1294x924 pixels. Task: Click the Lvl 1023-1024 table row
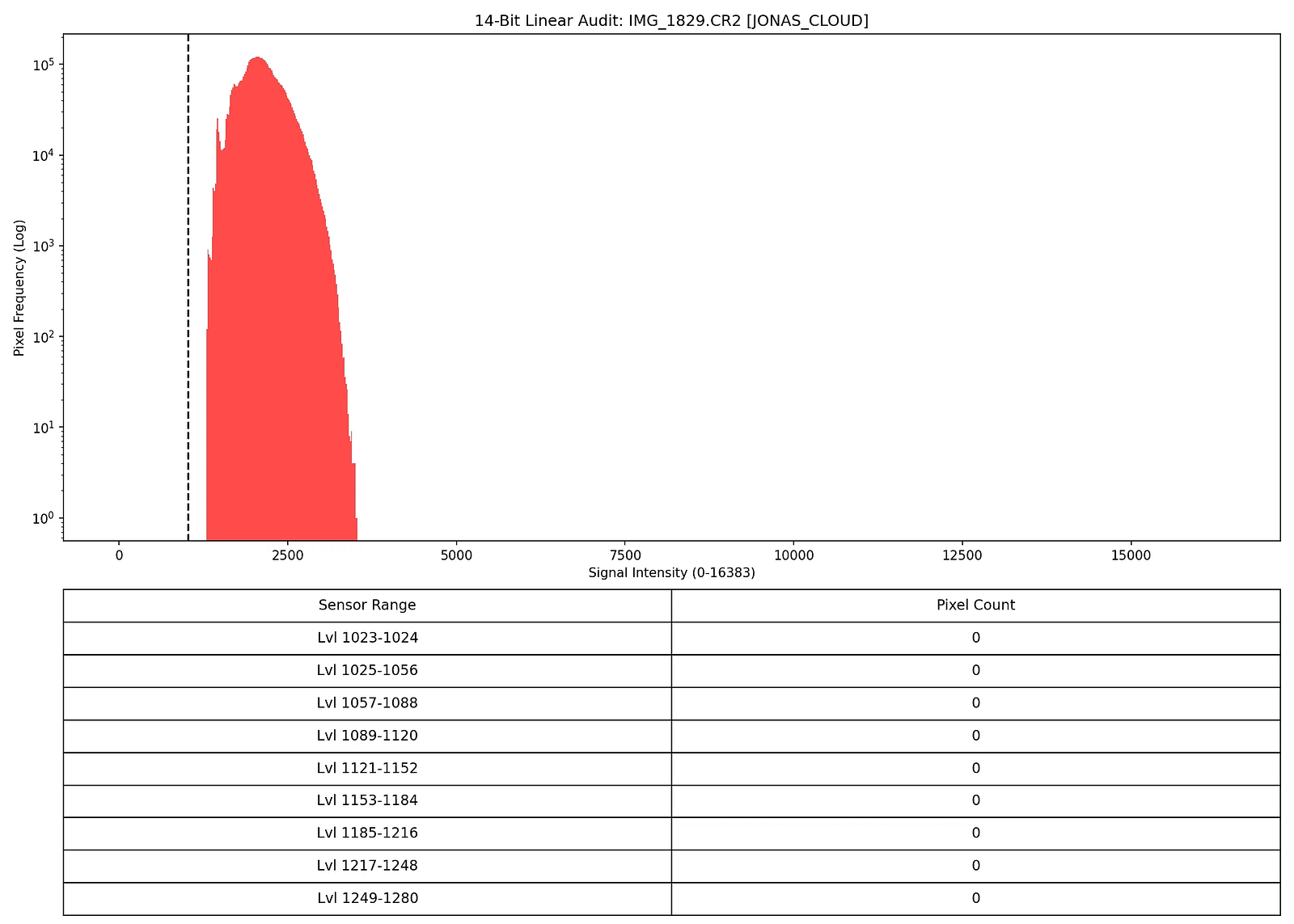pos(367,638)
